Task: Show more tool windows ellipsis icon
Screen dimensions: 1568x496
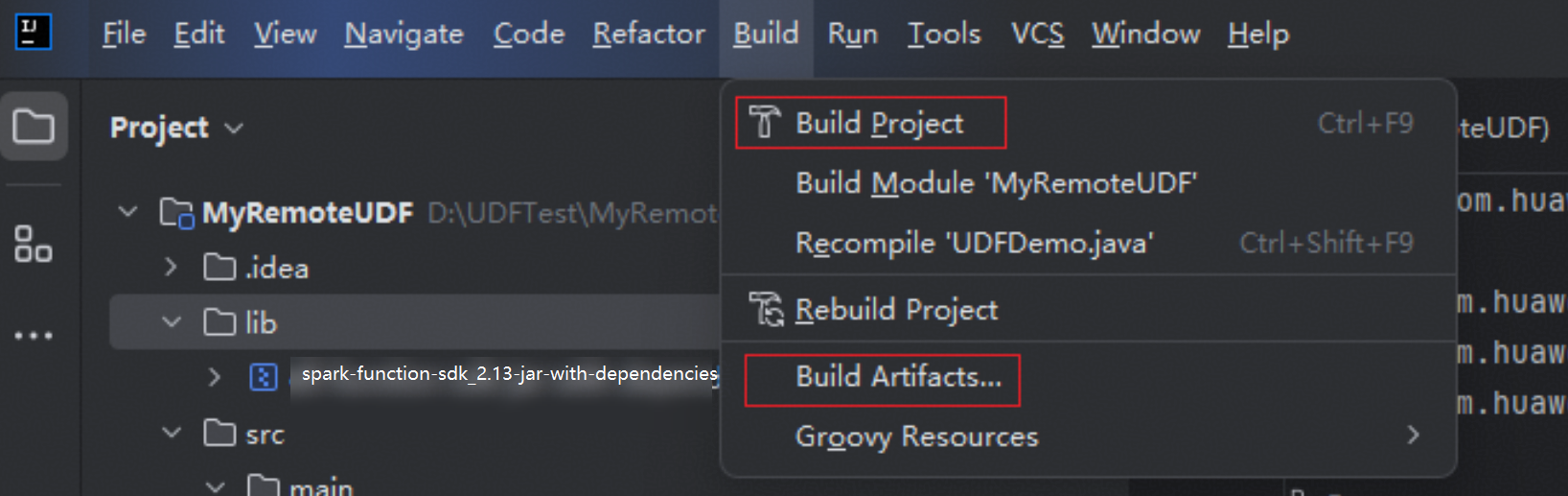Action: pos(34,335)
